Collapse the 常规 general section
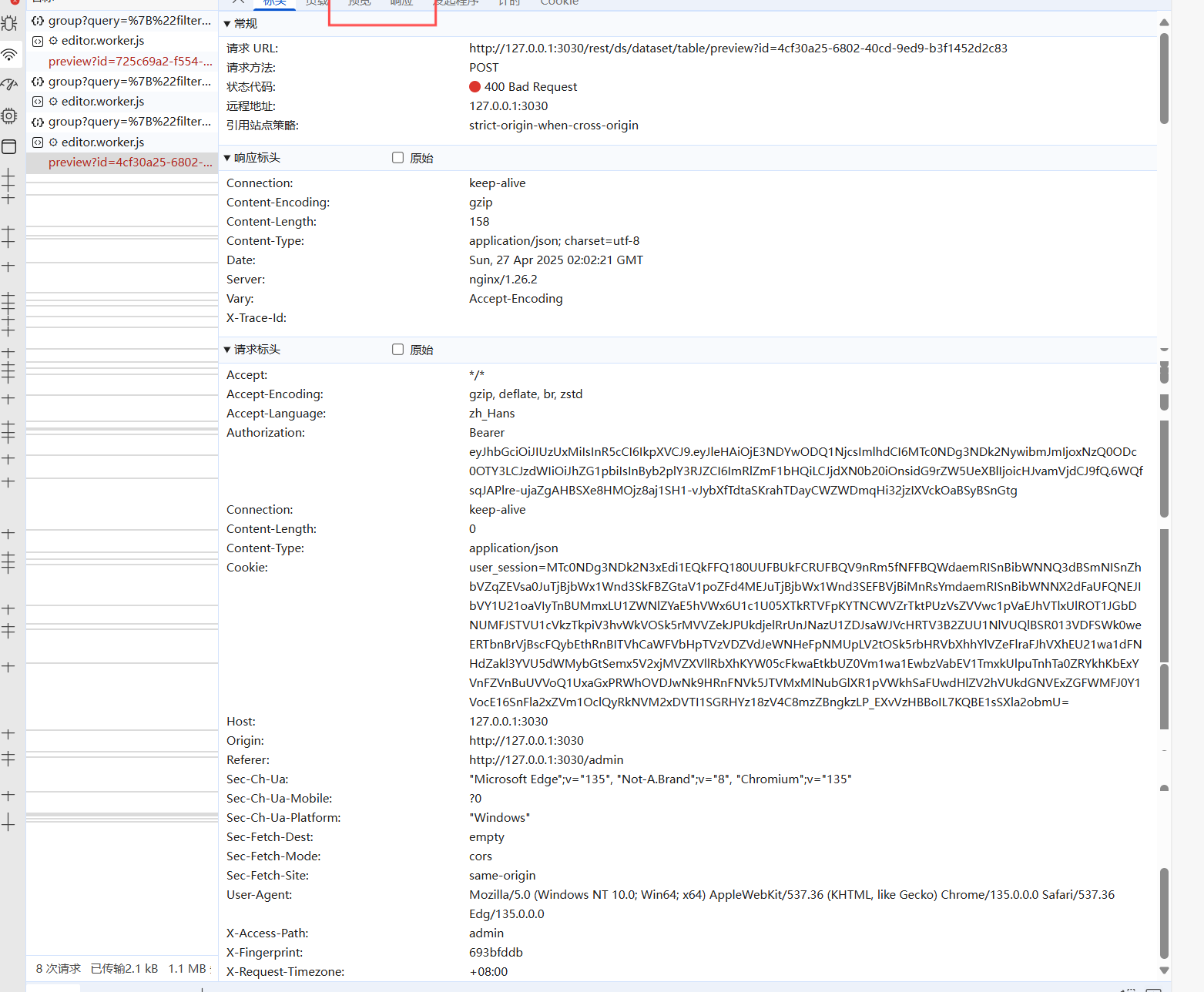1204x992 pixels. [x=227, y=23]
